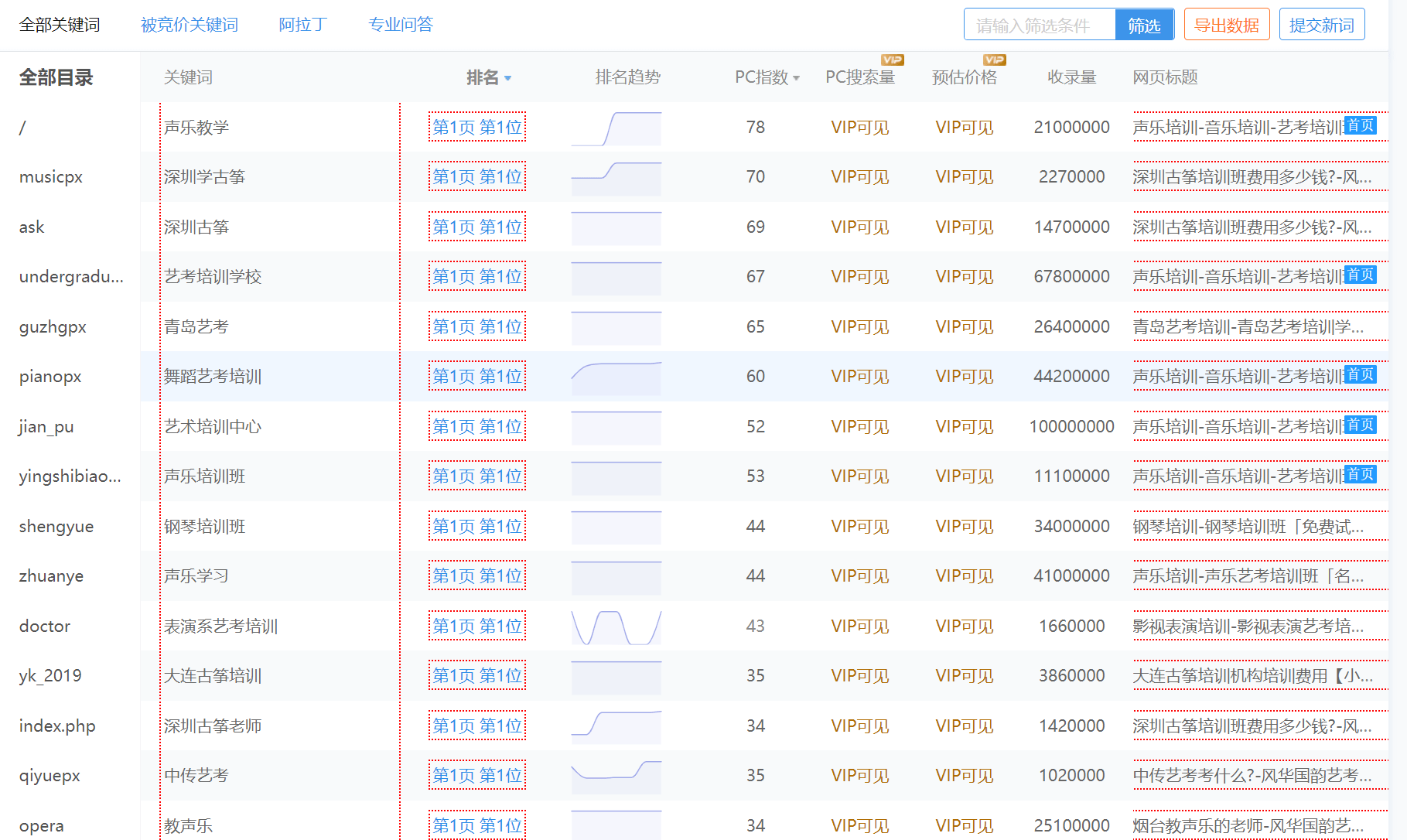
Task: Open page title 烟台教声乐的老师-风华国韵艺...
Action: coord(1248,826)
